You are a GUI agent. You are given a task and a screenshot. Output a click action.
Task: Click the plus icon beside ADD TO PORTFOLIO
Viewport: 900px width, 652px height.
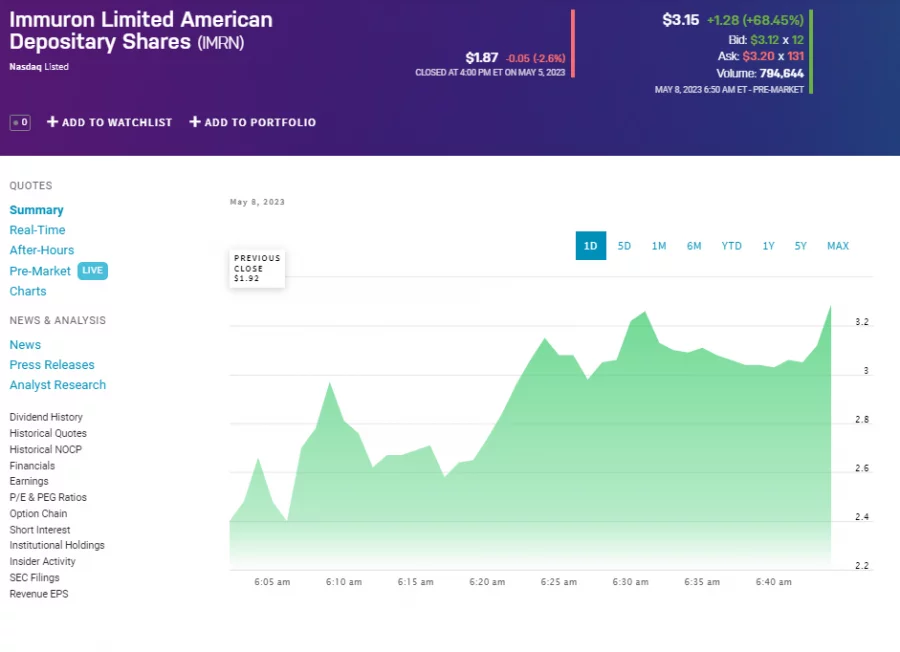[x=193, y=122]
